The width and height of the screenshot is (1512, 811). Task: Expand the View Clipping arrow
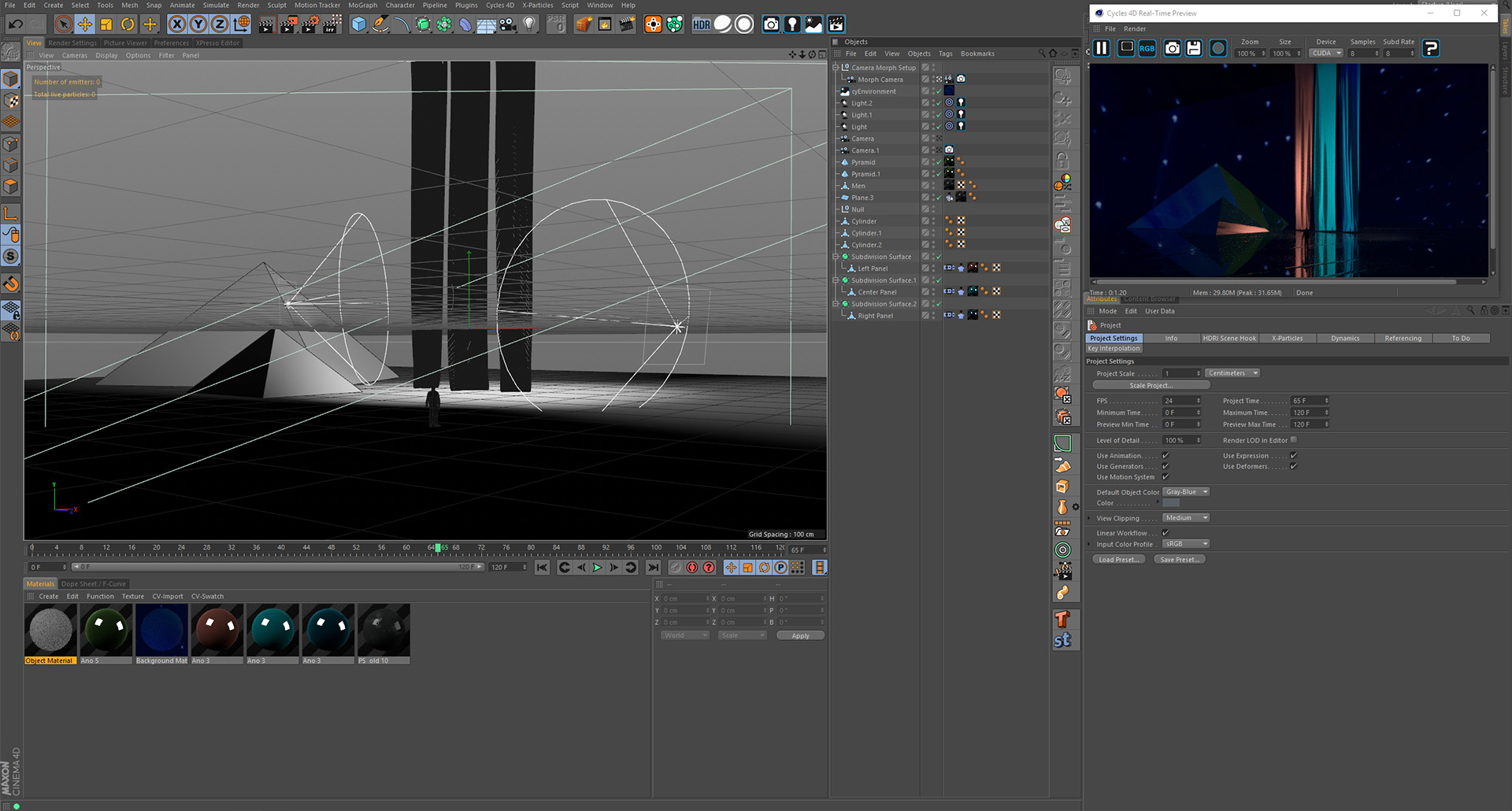click(x=1089, y=518)
